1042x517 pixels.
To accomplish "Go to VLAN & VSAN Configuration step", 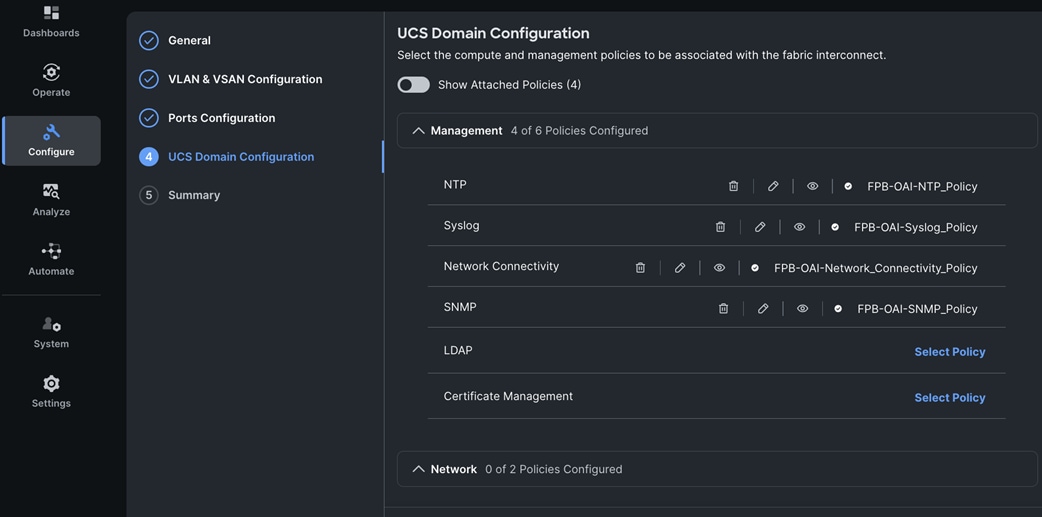I will tap(245, 79).
